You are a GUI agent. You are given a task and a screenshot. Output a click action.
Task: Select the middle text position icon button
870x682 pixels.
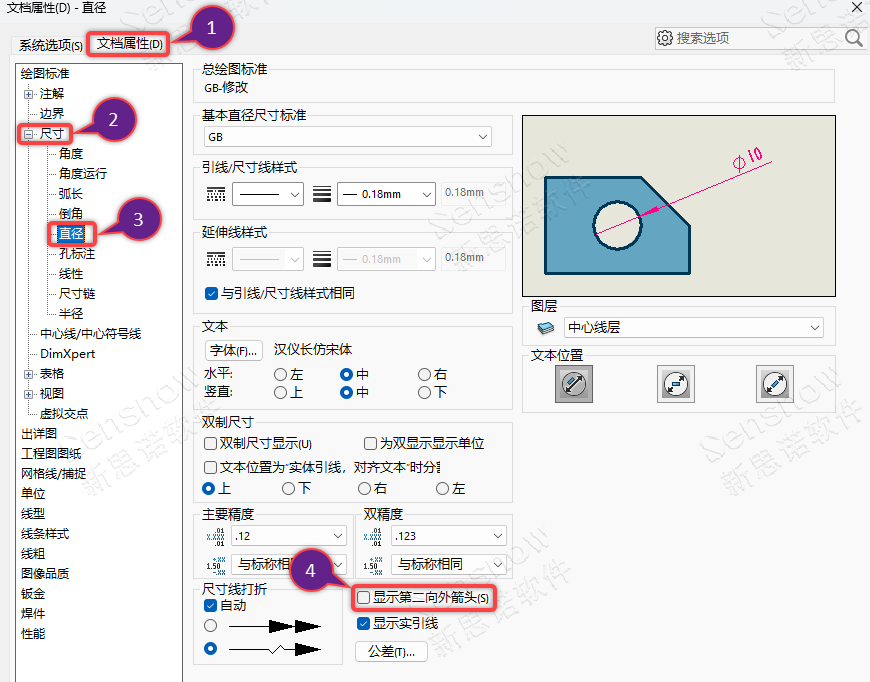[x=675, y=384]
